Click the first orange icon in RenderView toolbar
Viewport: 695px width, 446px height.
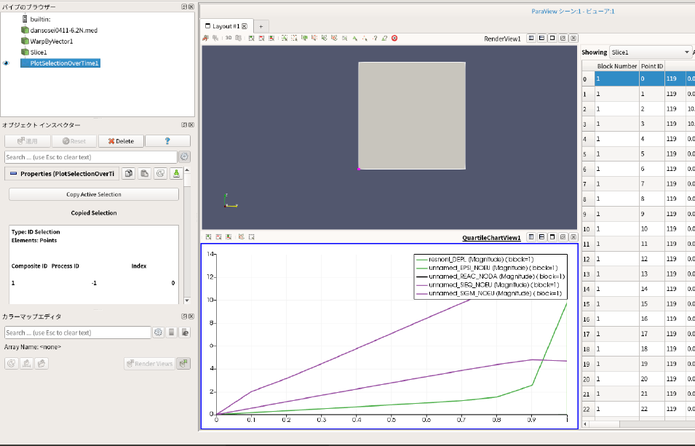[x=205, y=38]
